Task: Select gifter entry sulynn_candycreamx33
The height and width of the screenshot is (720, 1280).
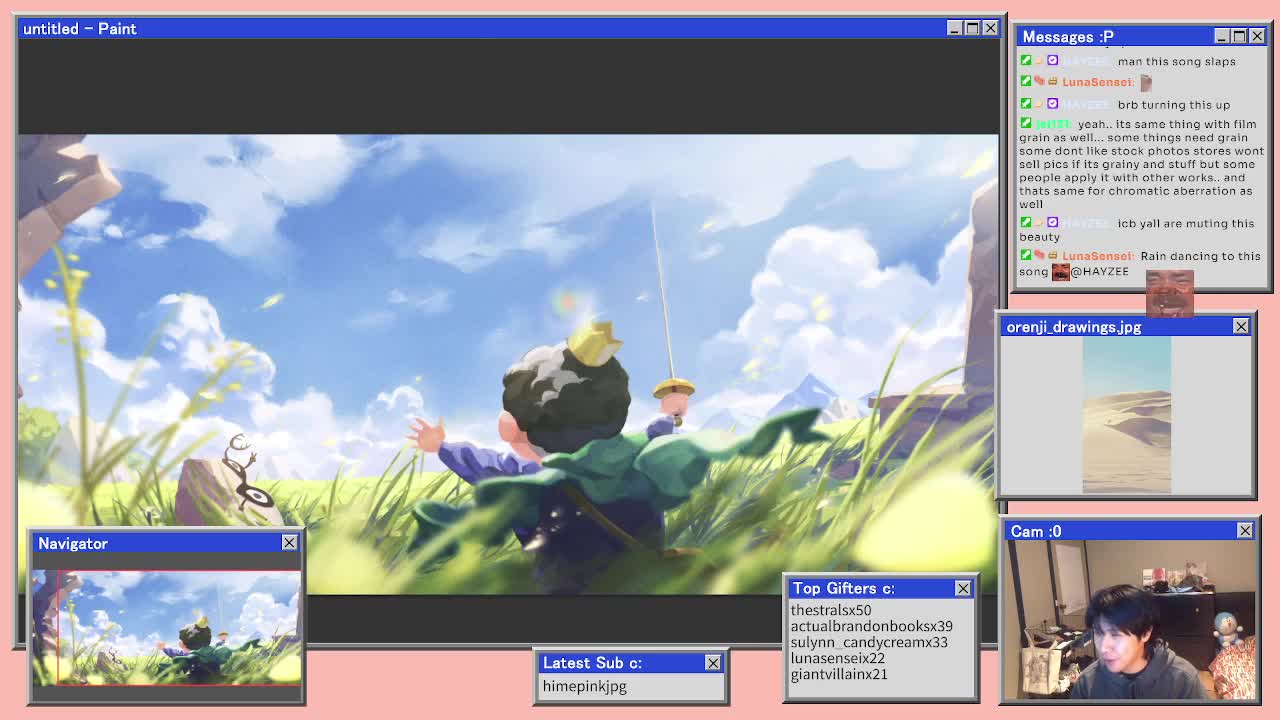Action: click(869, 642)
